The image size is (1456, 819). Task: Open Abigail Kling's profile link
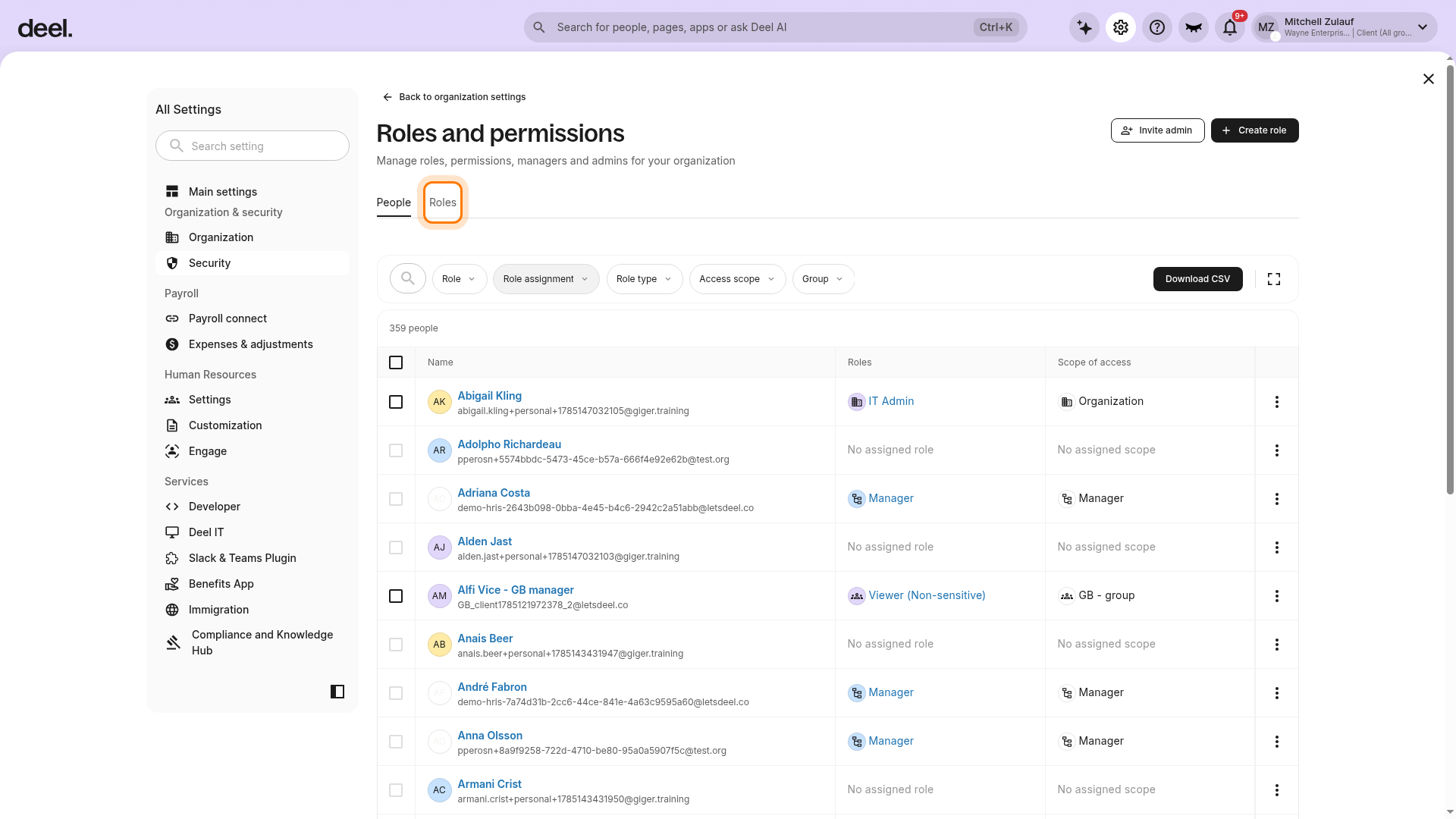(489, 396)
